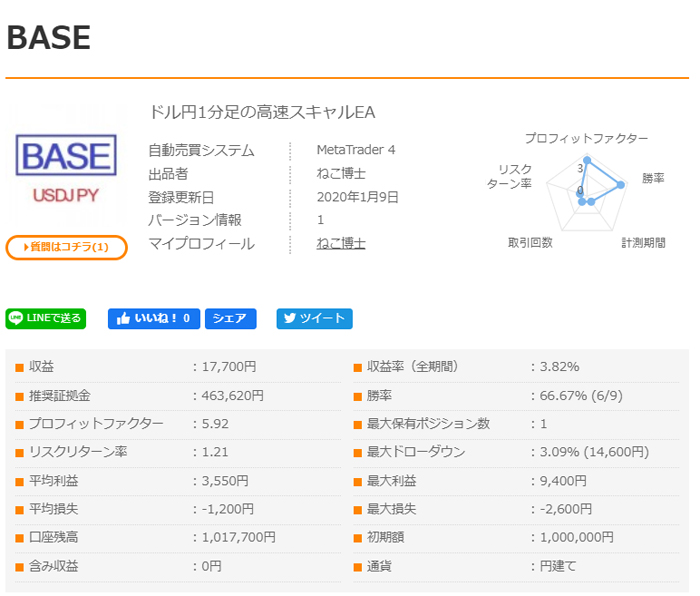Open the 質問はコチラ(1) questions button
This screenshot has width=700, height=596.
point(66,247)
